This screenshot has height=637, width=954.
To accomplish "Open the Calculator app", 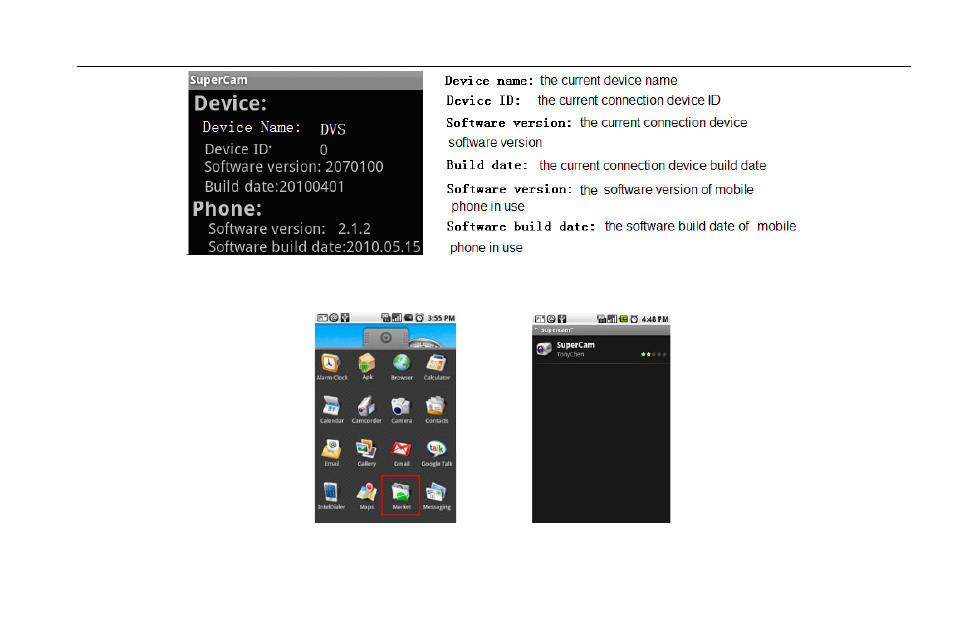I will [x=436, y=367].
